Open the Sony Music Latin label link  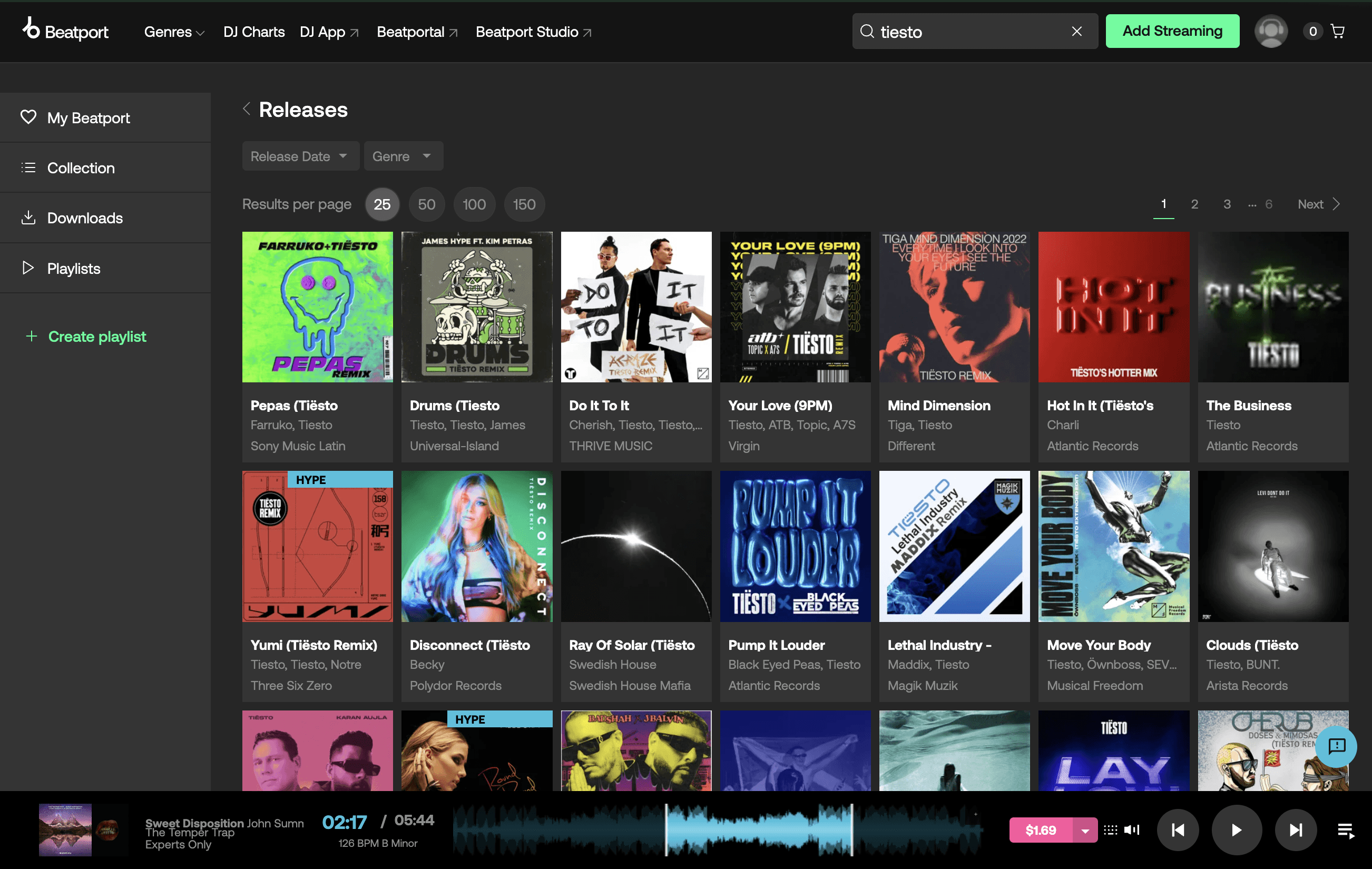(298, 446)
